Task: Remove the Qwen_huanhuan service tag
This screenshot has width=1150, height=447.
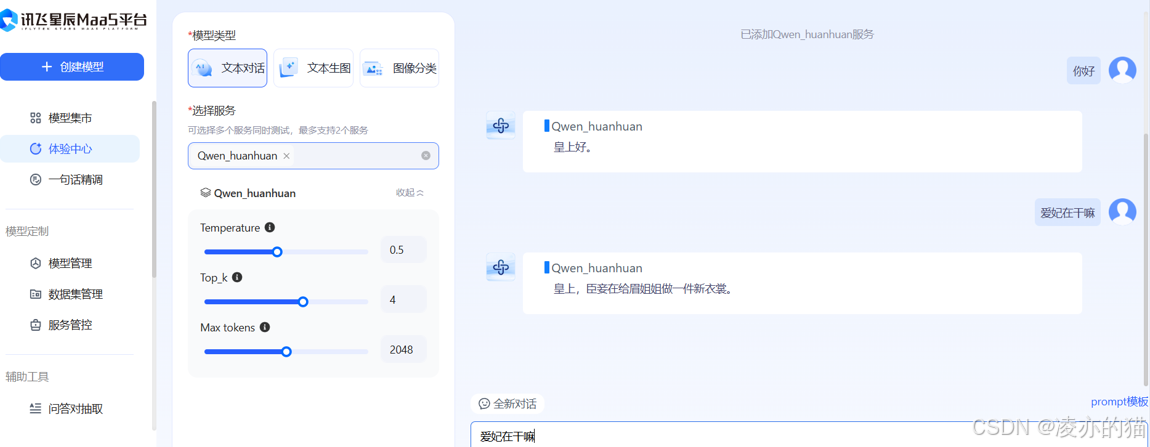Action: (x=286, y=156)
